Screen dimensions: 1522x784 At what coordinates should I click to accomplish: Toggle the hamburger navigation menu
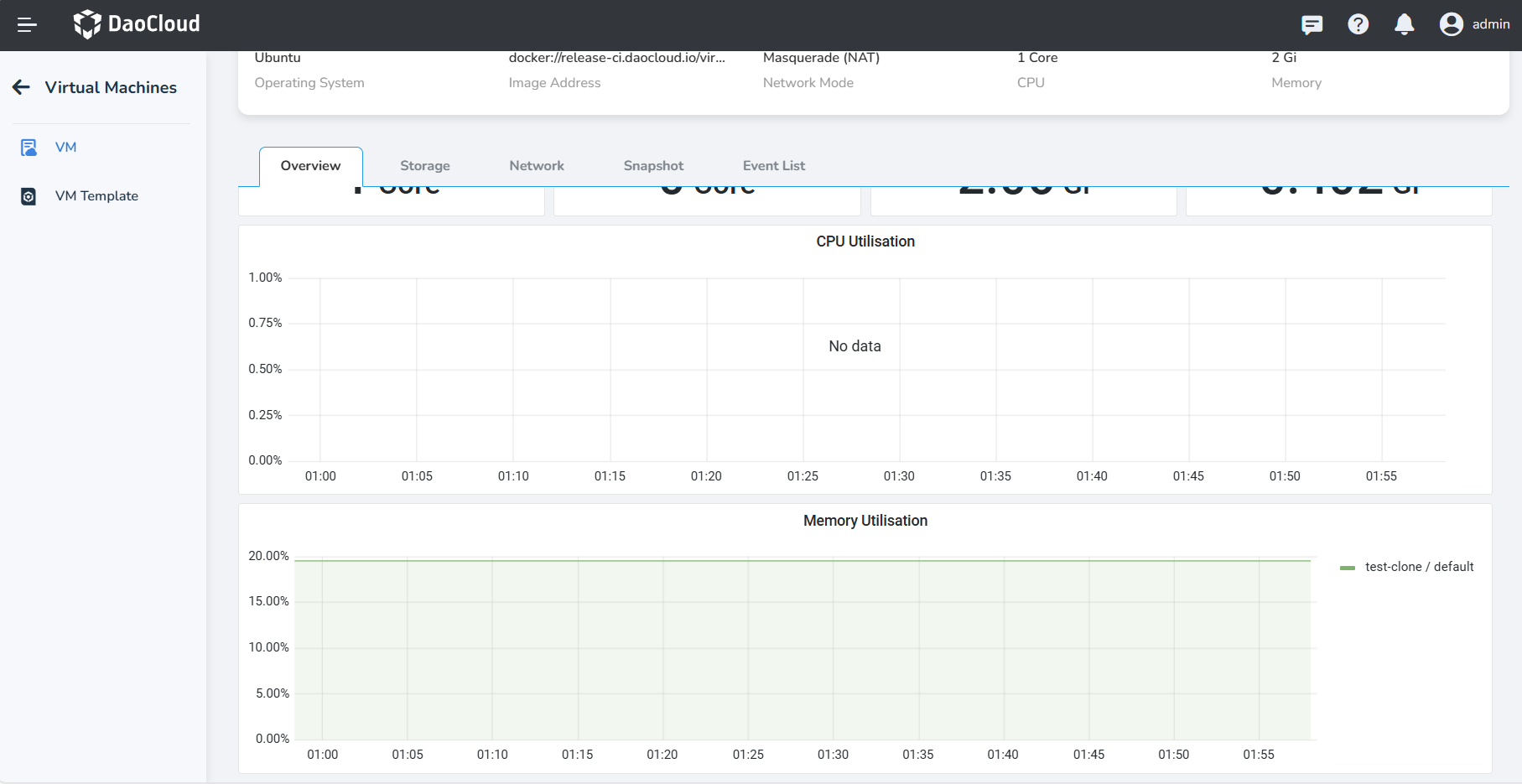27,25
